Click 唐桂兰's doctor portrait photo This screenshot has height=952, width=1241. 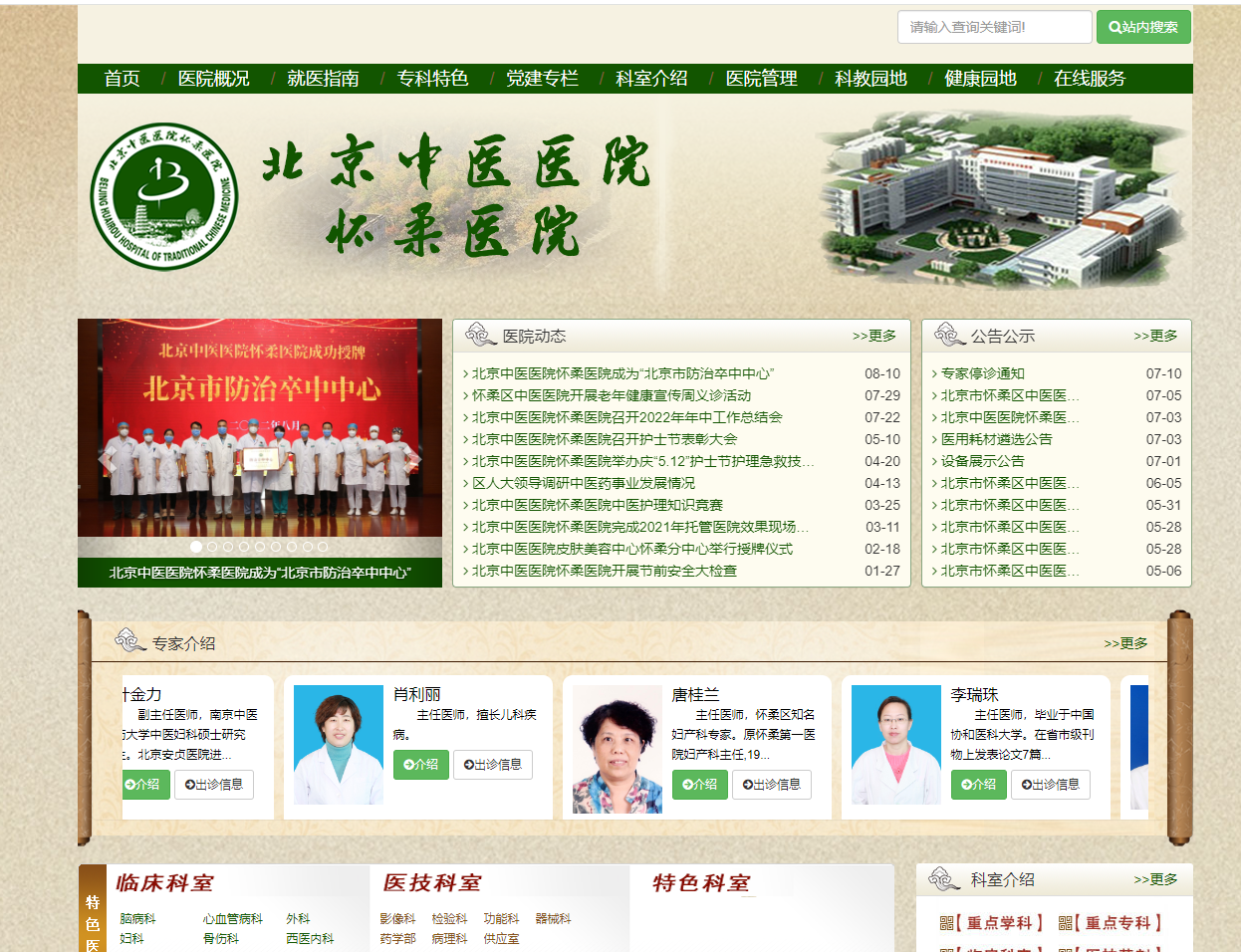coord(618,750)
